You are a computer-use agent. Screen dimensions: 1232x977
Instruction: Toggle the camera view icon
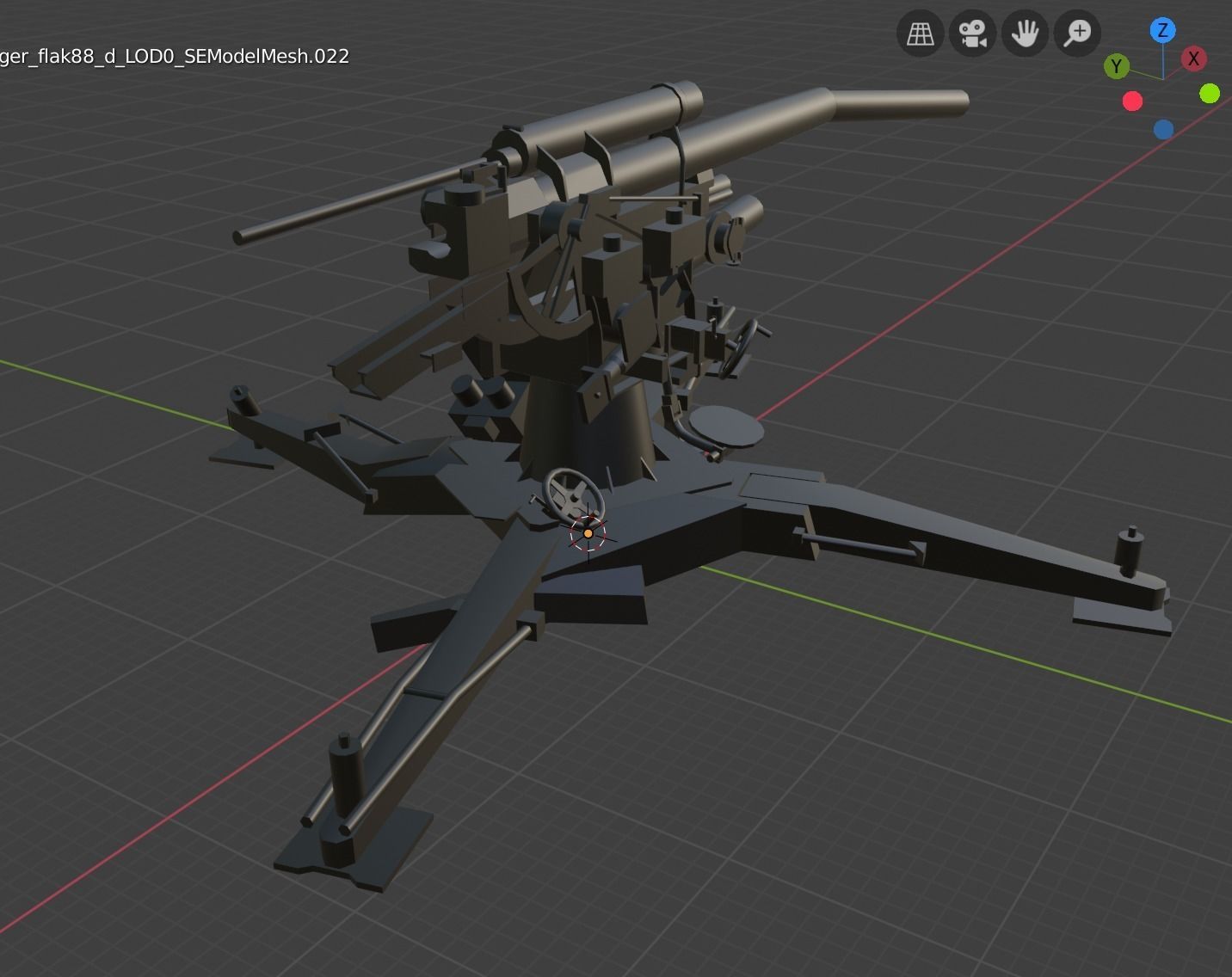(972, 34)
